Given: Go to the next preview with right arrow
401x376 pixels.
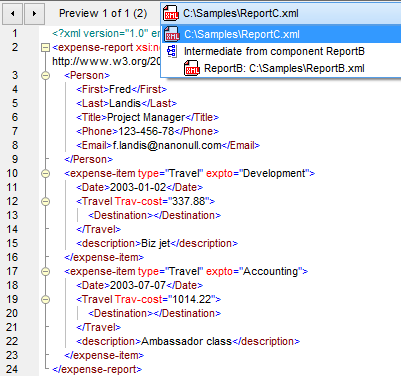Looking at the screenshot, I should click(34, 14).
